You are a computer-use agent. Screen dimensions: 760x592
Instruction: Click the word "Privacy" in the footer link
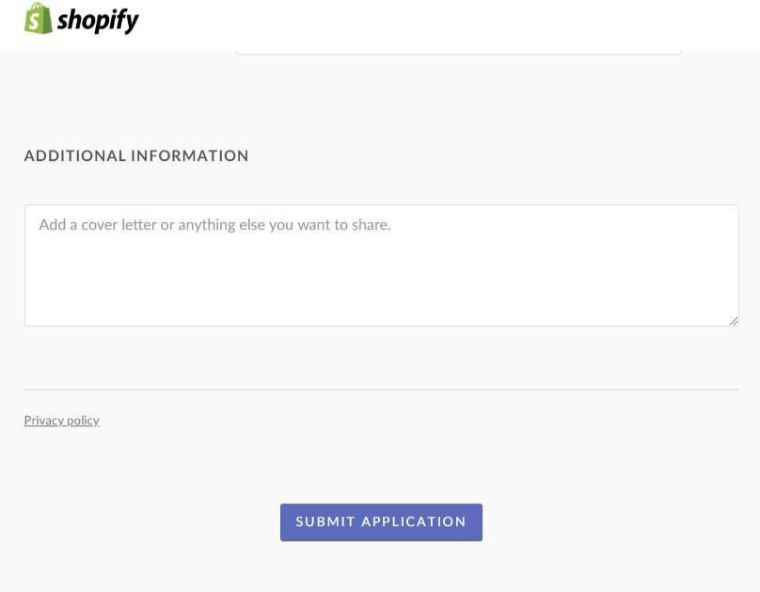43,421
